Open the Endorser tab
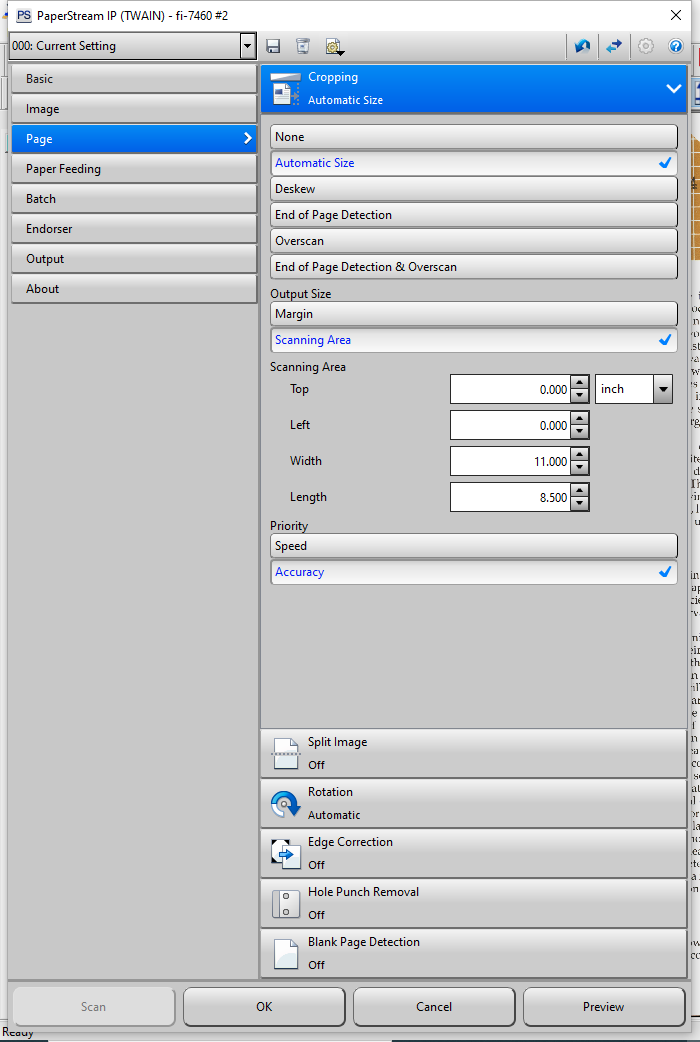Viewport: 700px width, 1042px height. click(x=133, y=229)
